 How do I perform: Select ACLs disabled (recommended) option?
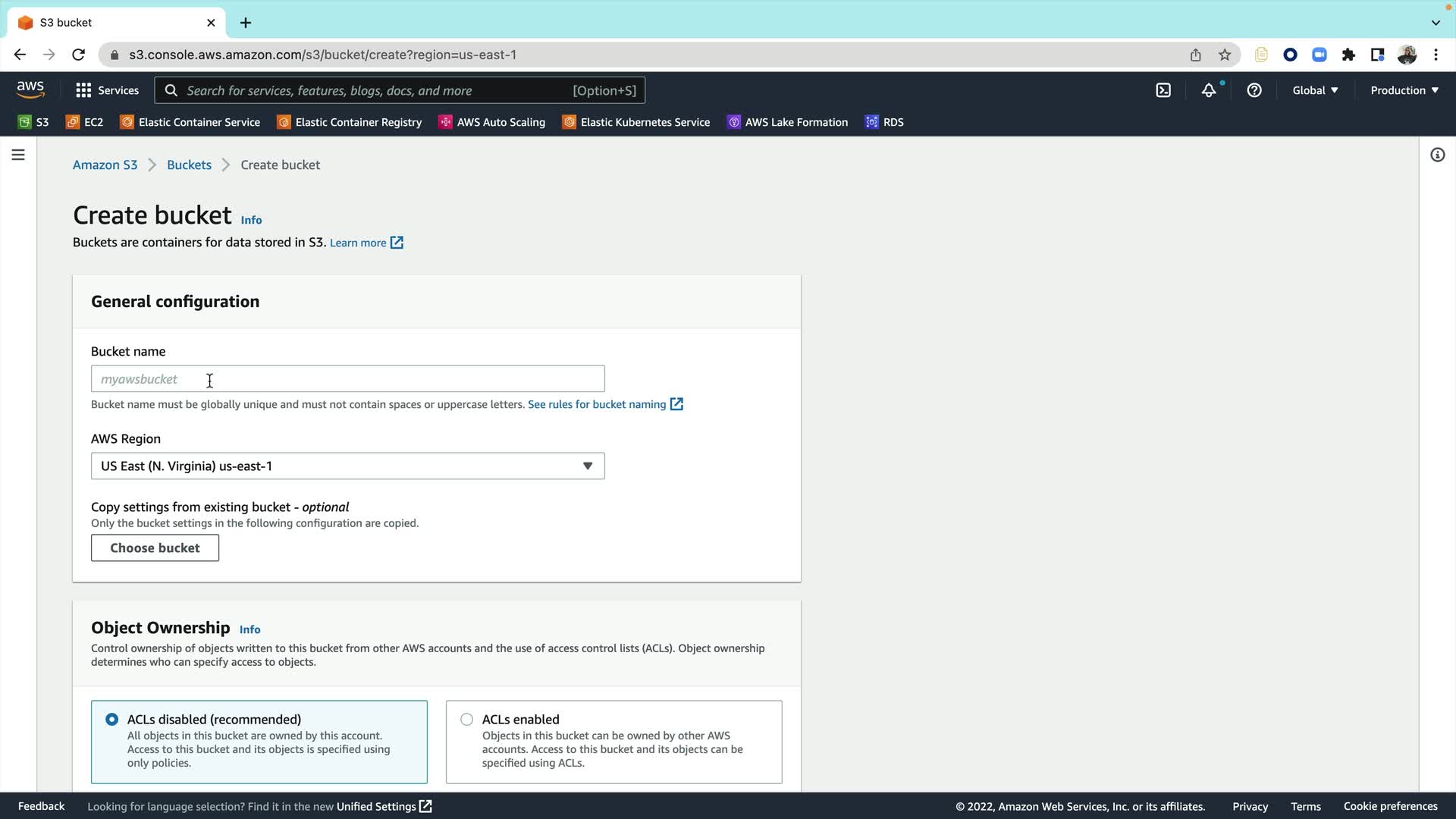pyautogui.click(x=112, y=719)
